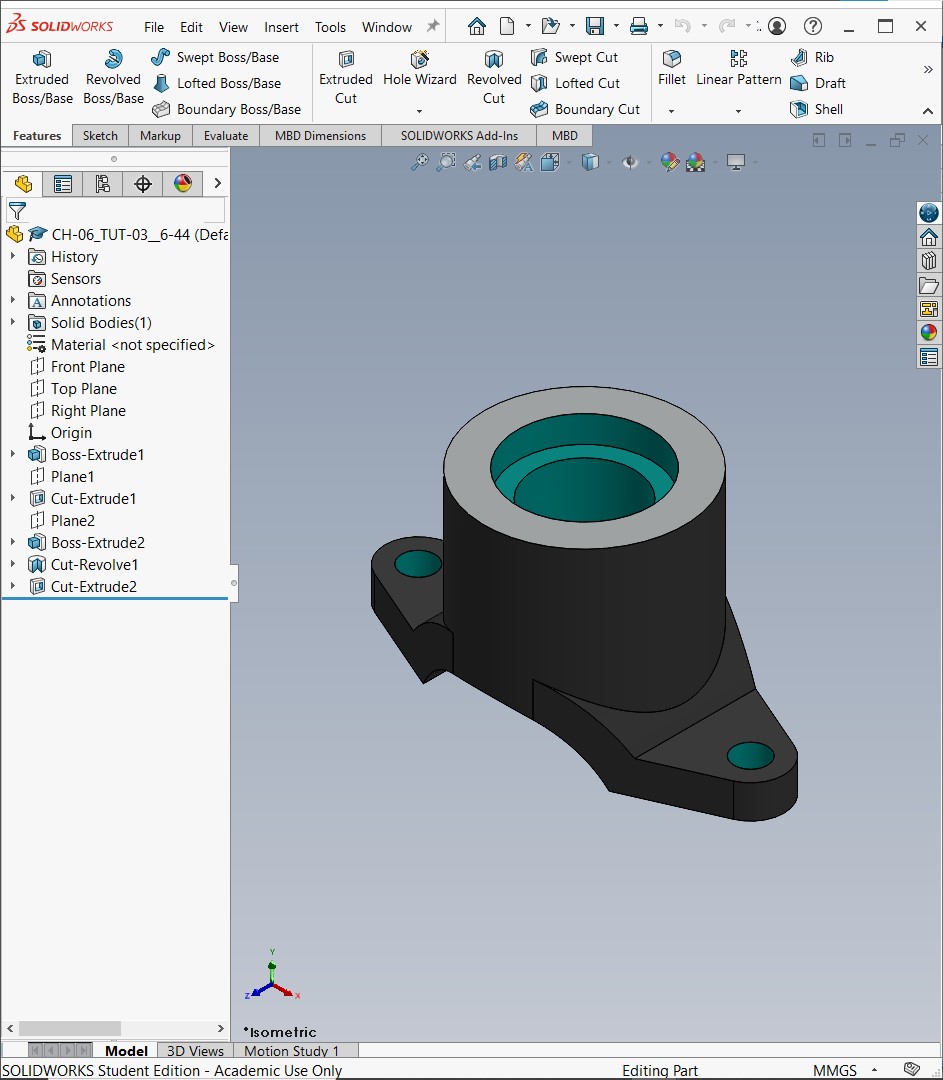Select the Rib tool
Screen dimensions: 943x1080
point(812,57)
